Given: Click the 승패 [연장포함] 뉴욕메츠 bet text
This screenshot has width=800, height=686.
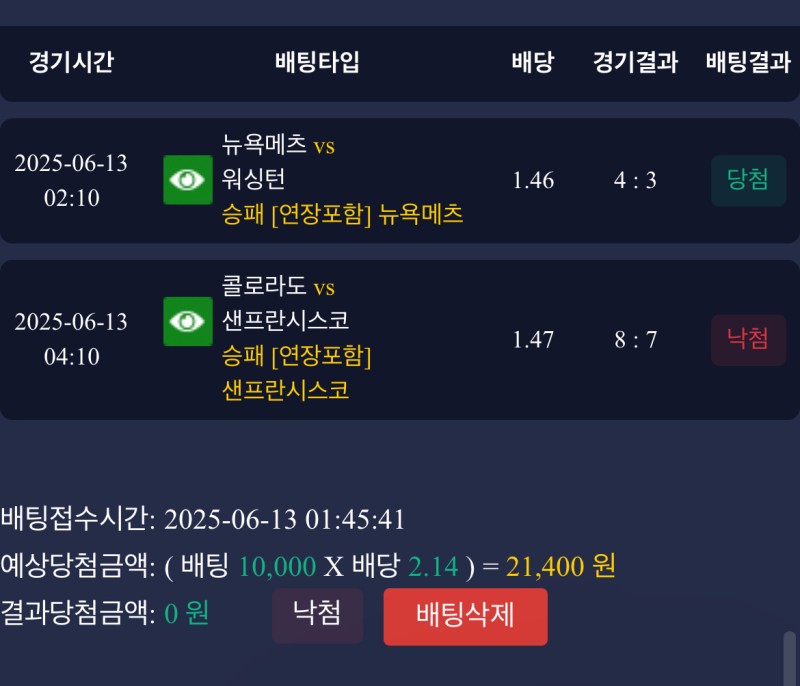Looking at the screenshot, I should [343, 214].
